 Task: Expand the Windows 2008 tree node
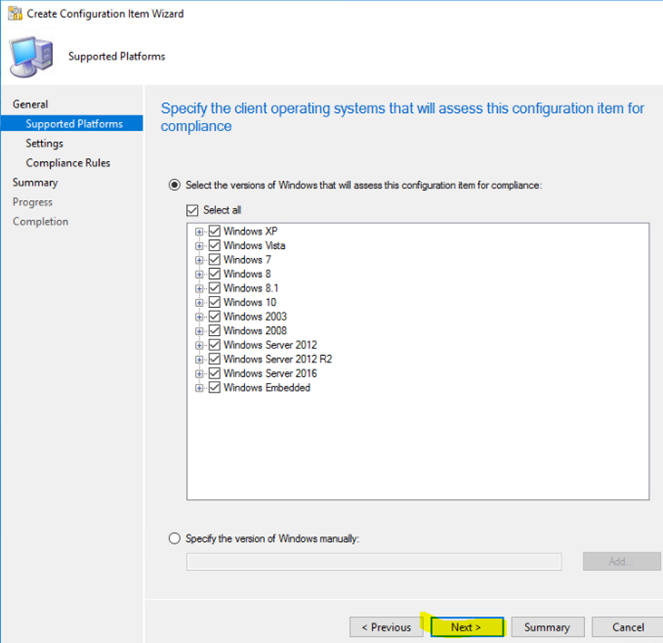click(x=199, y=331)
